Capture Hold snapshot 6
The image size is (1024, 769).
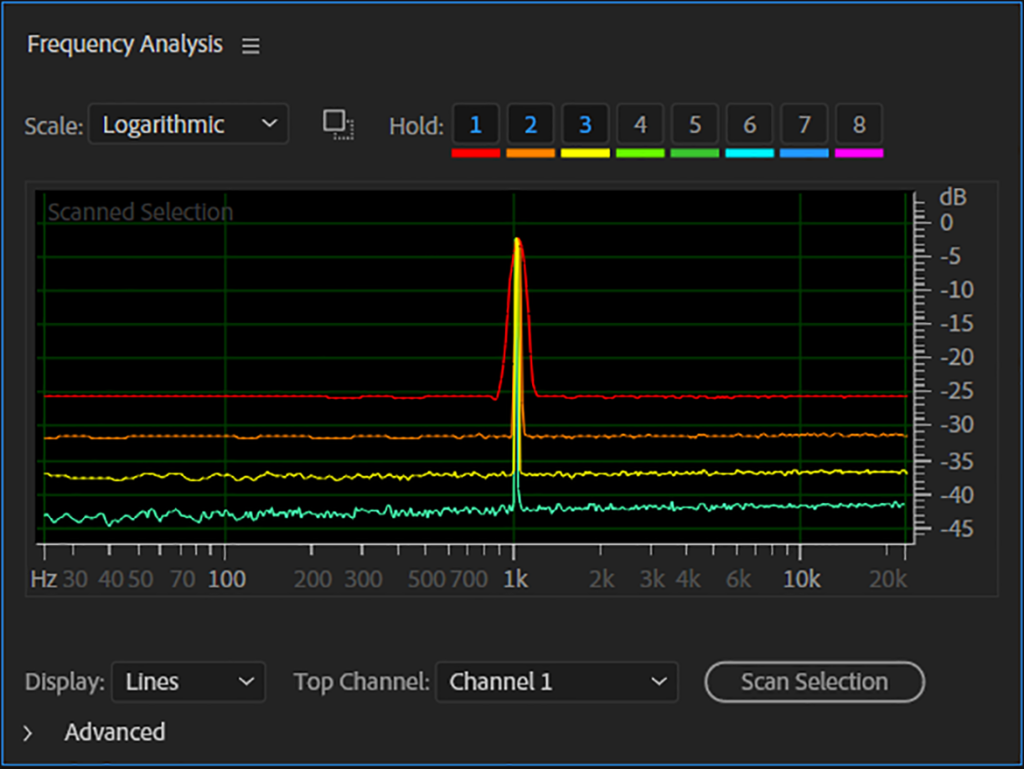coord(749,123)
